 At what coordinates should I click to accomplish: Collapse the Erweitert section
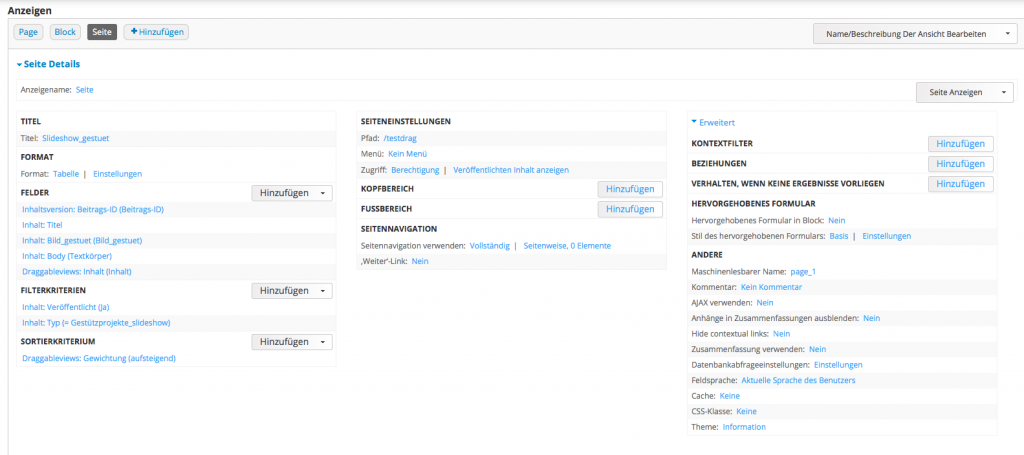click(713, 122)
